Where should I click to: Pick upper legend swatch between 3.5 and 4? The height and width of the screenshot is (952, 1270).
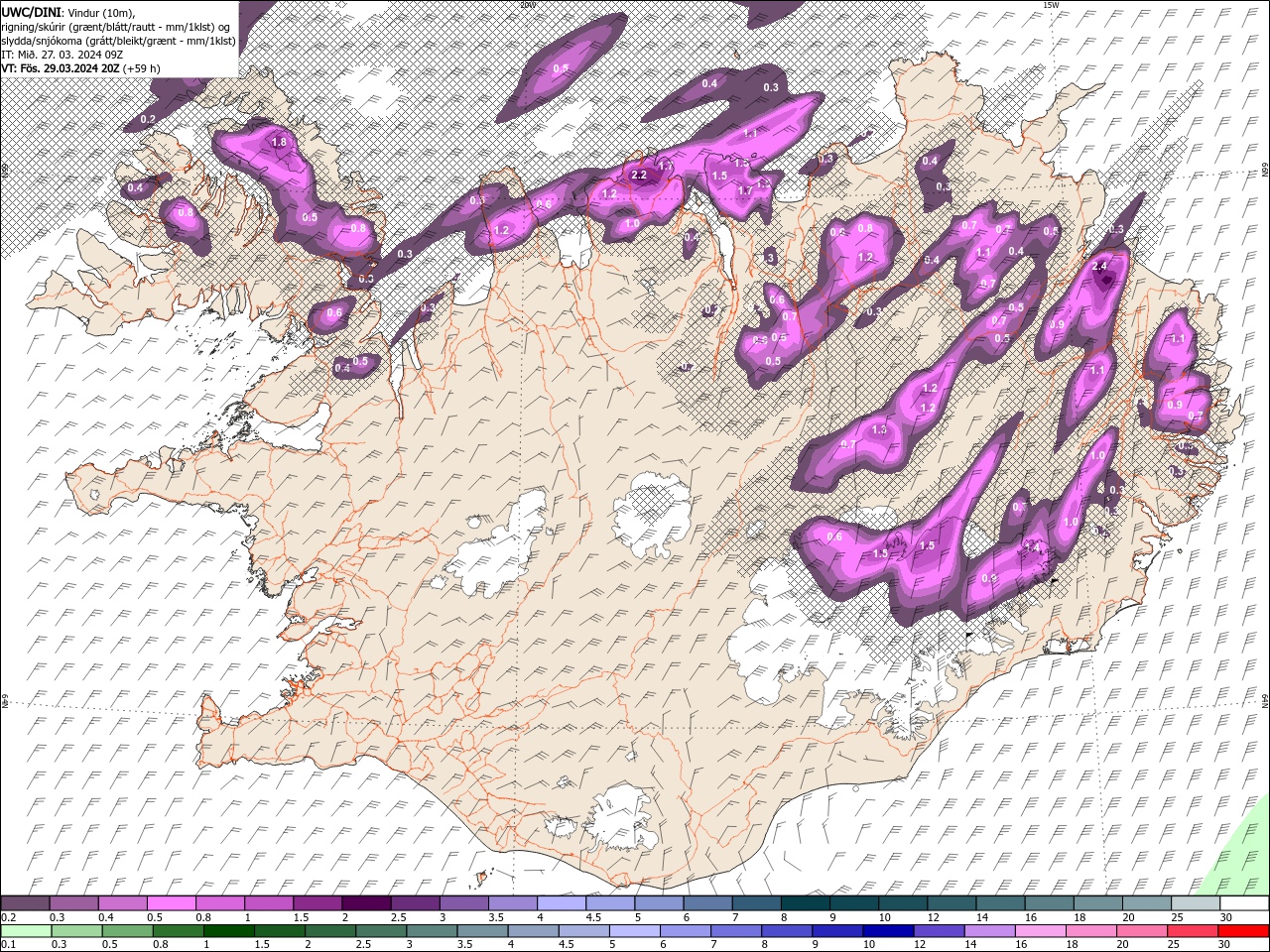click(513, 903)
